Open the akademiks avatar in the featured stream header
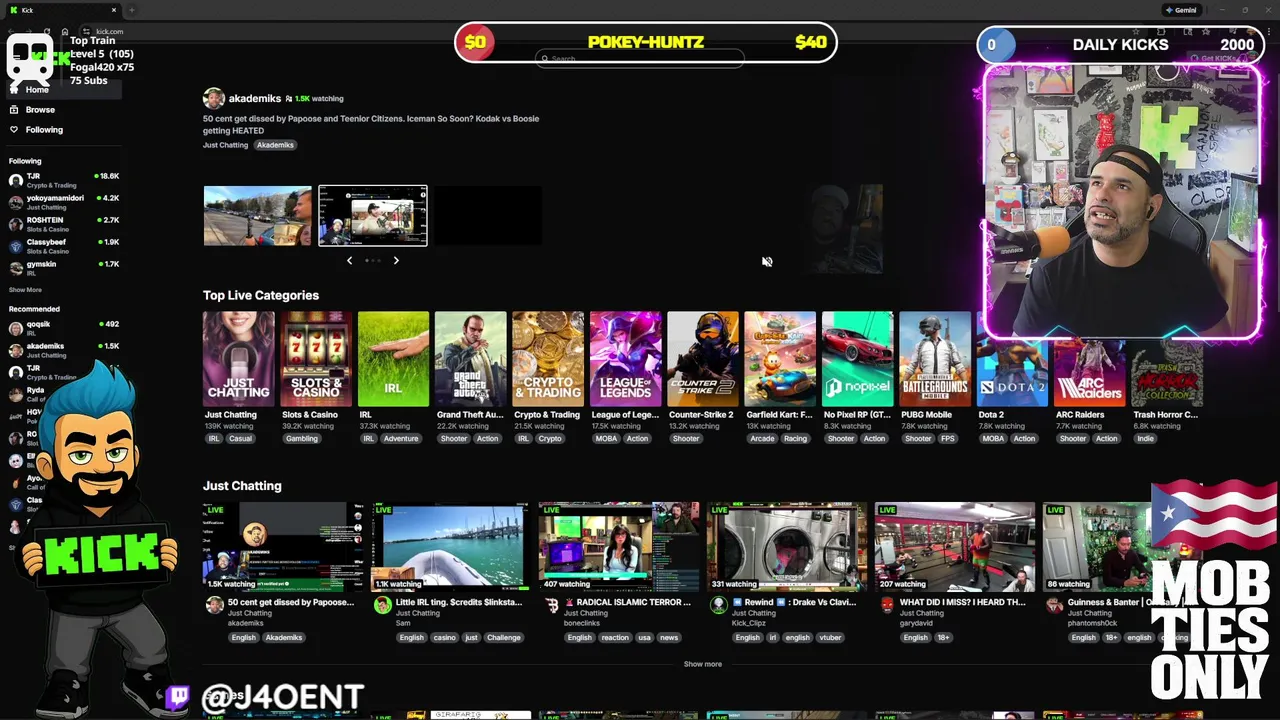1280x720 pixels. coord(213,98)
